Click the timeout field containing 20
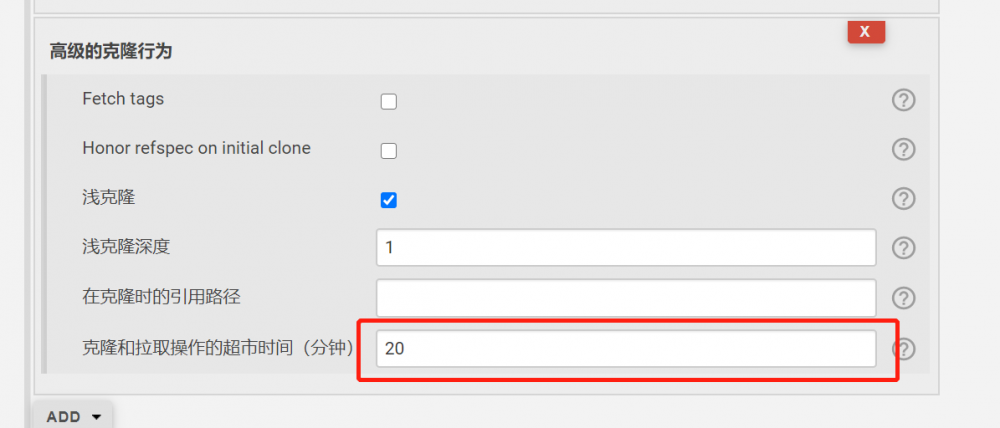The width and height of the screenshot is (1000, 428). click(626, 349)
